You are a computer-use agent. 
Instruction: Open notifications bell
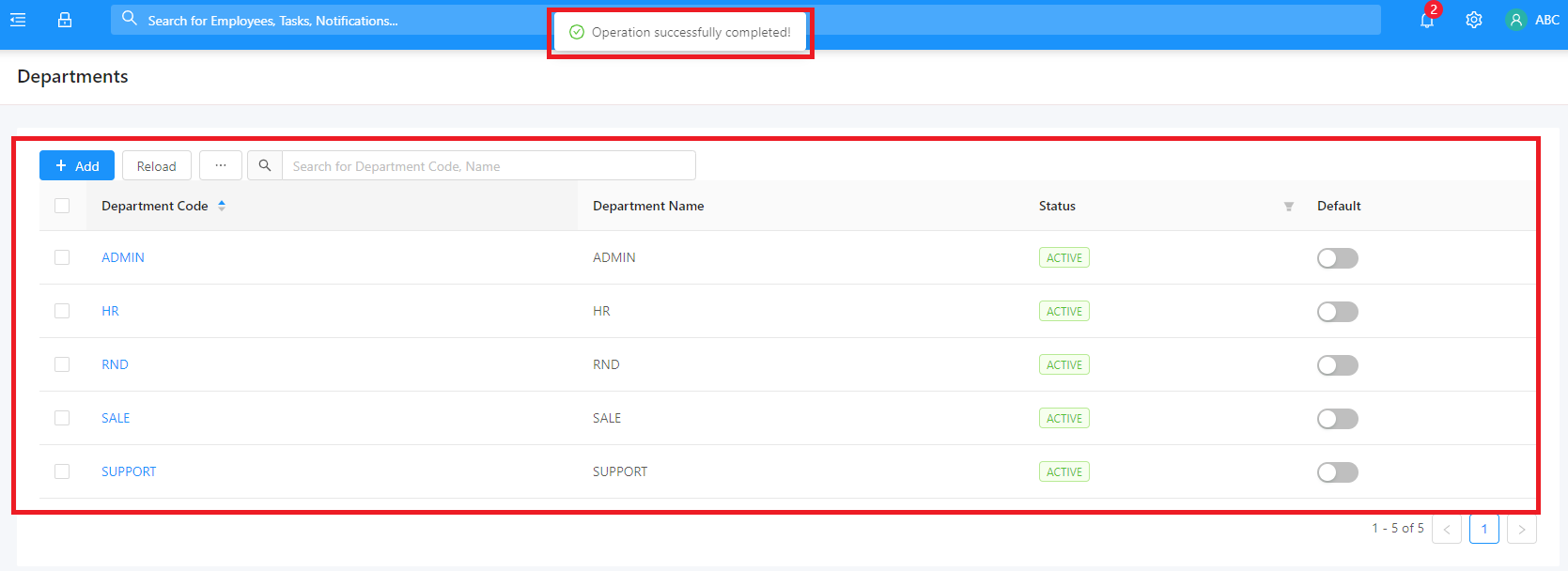click(x=1427, y=20)
